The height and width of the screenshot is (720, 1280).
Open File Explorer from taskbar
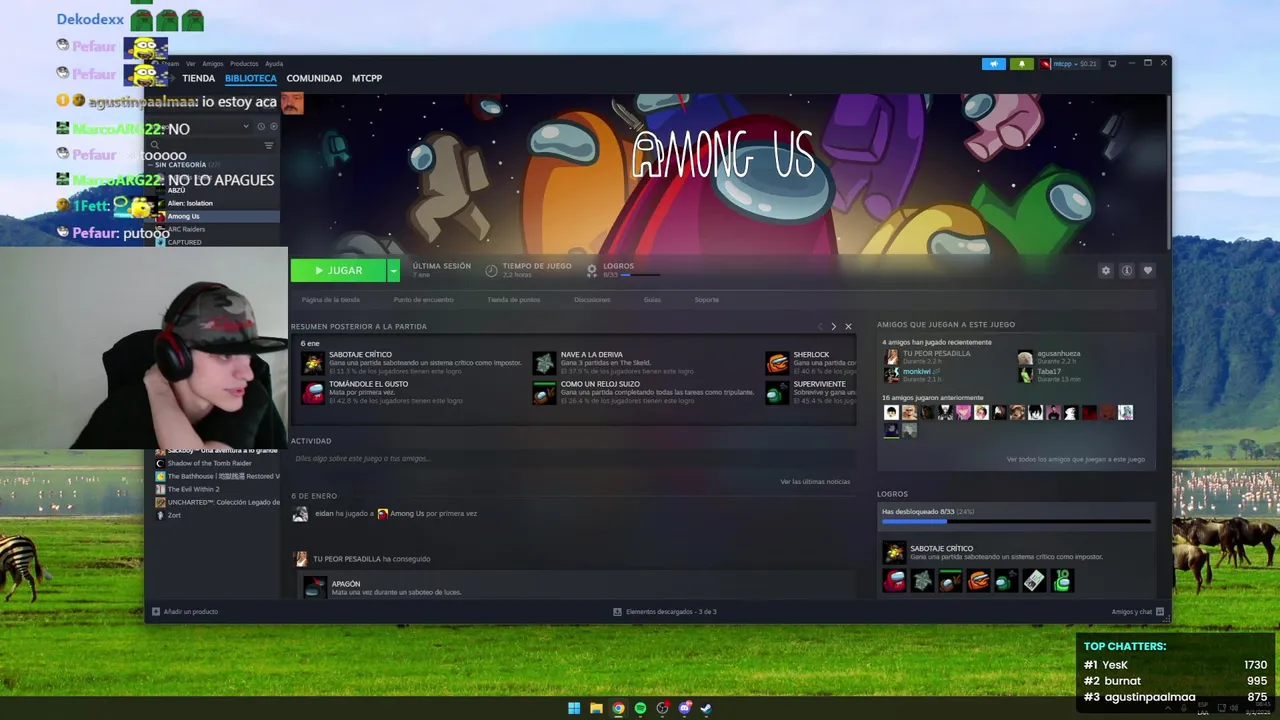point(596,708)
